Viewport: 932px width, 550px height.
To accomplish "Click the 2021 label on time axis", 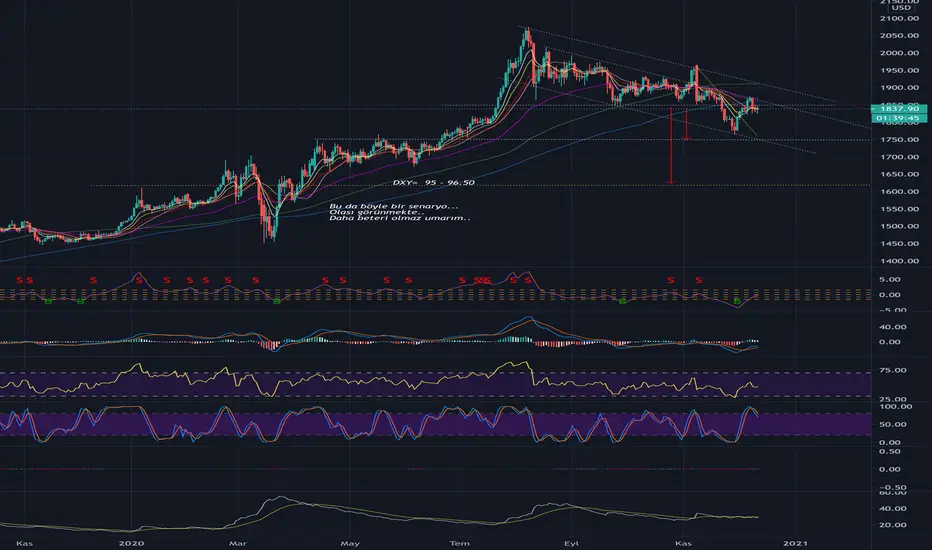I will click(795, 543).
